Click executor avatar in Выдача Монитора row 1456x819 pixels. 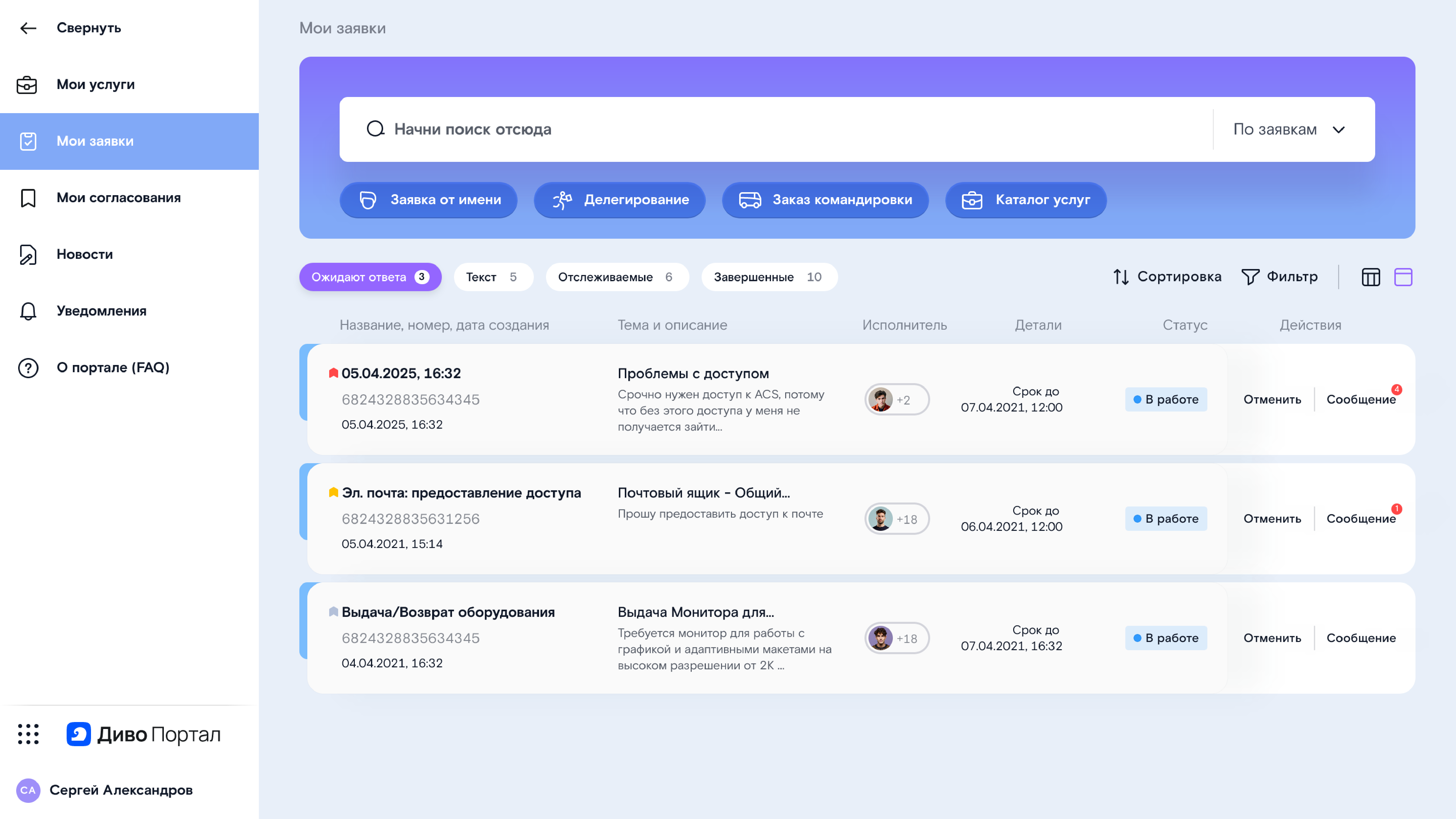[x=880, y=638]
